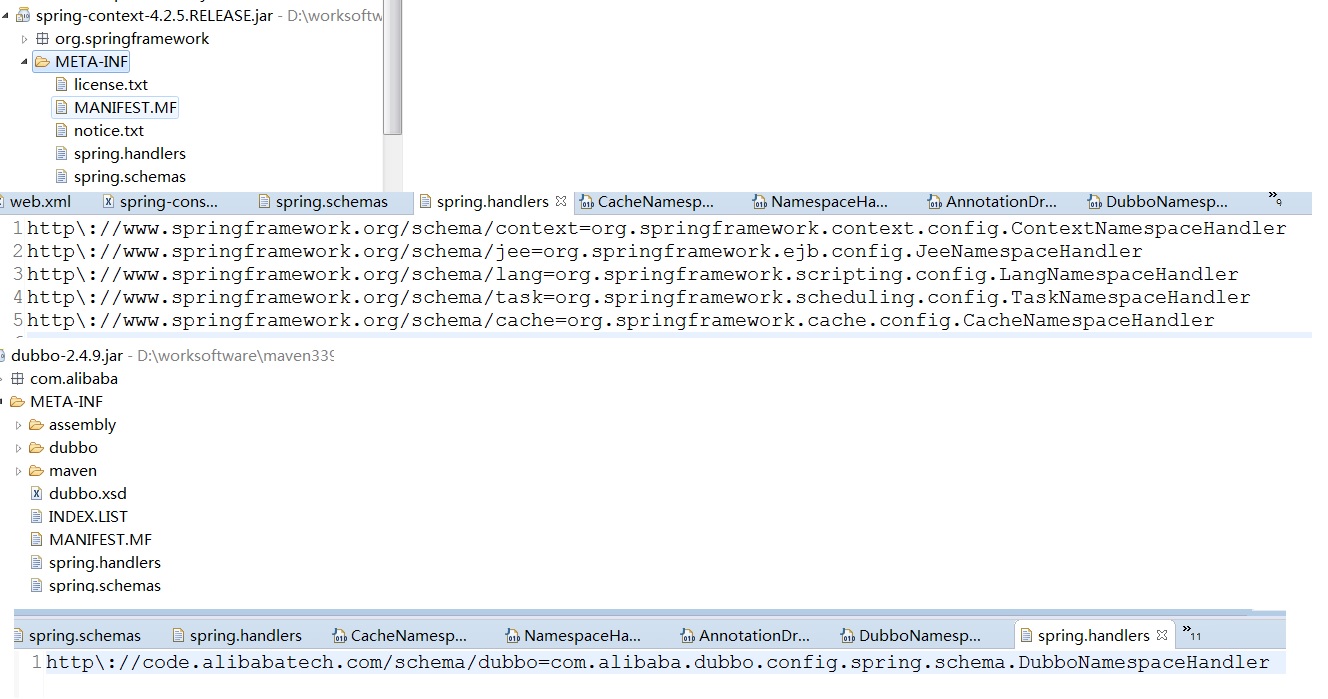Open notice.txt file
The height and width of the screenshot is (699, 1328).
[x=109, y=131]
